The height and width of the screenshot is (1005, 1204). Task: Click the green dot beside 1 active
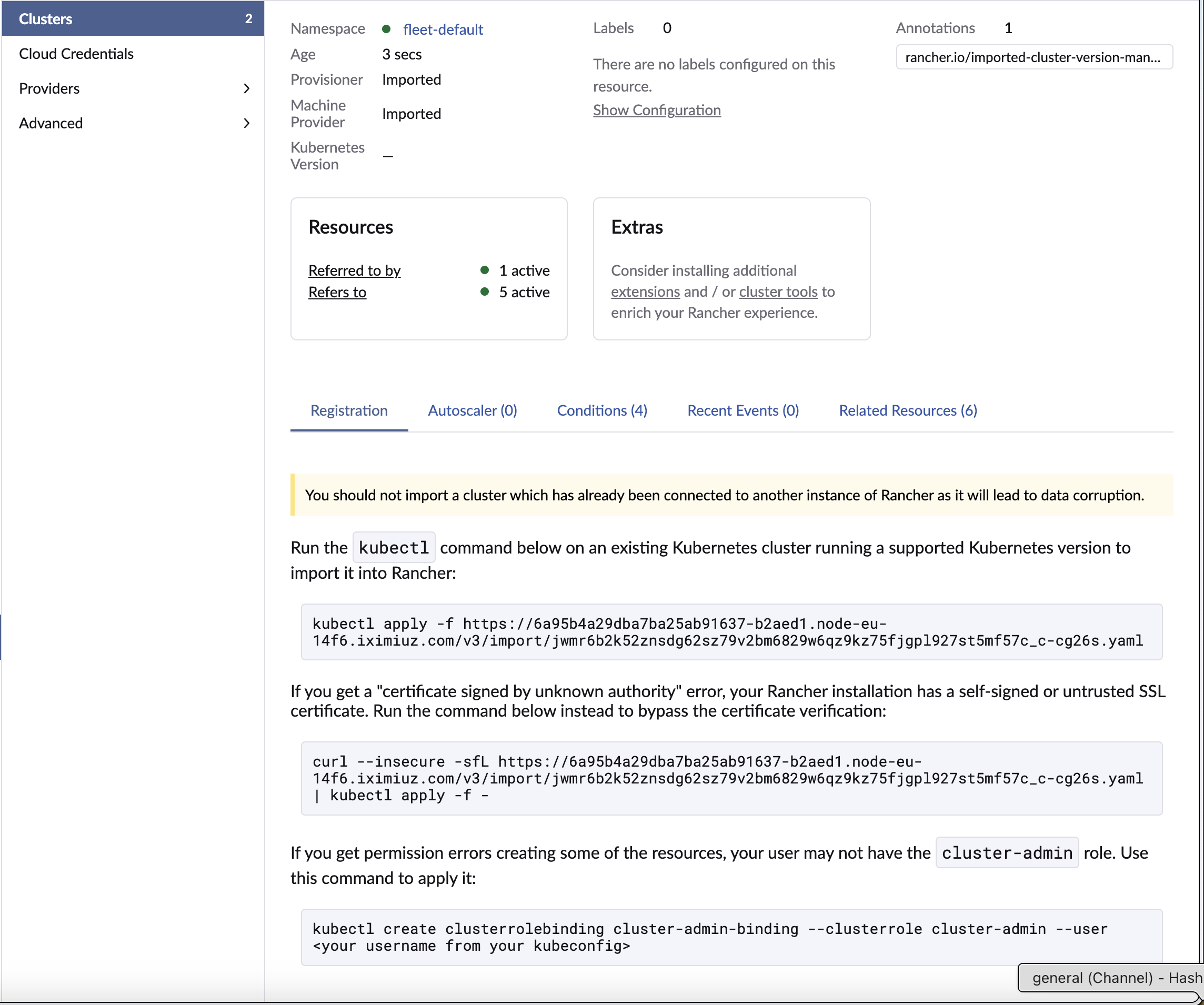pyautogui.click(x=485, y=270)
